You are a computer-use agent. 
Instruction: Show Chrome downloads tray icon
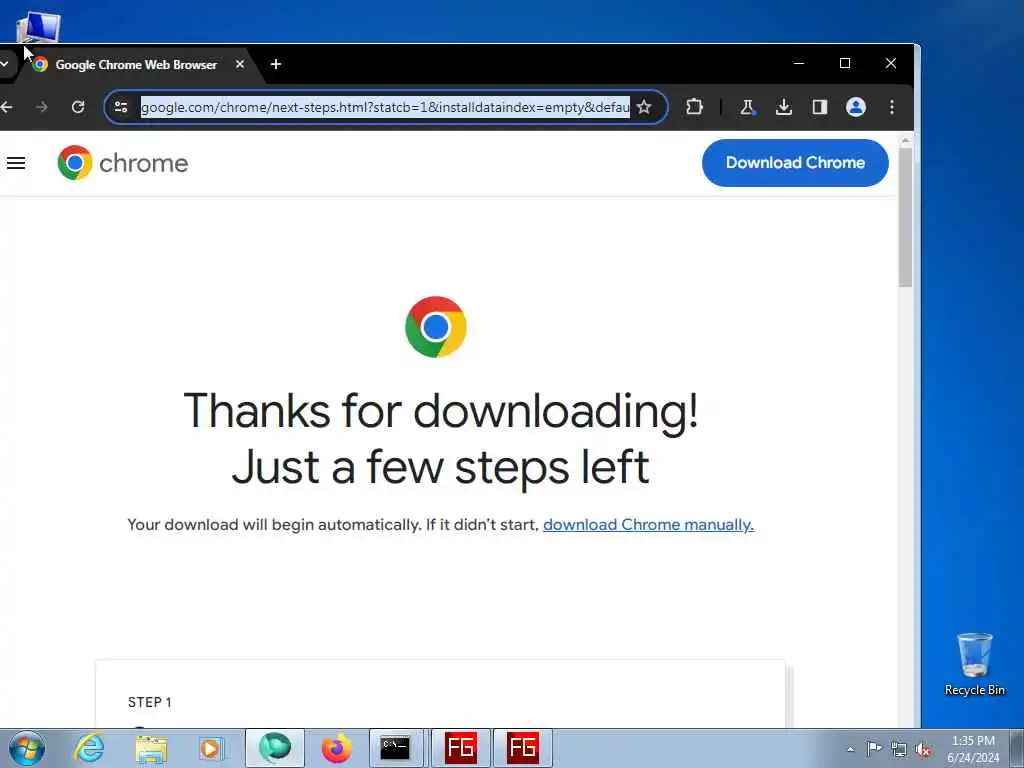[x=784, y=107]
